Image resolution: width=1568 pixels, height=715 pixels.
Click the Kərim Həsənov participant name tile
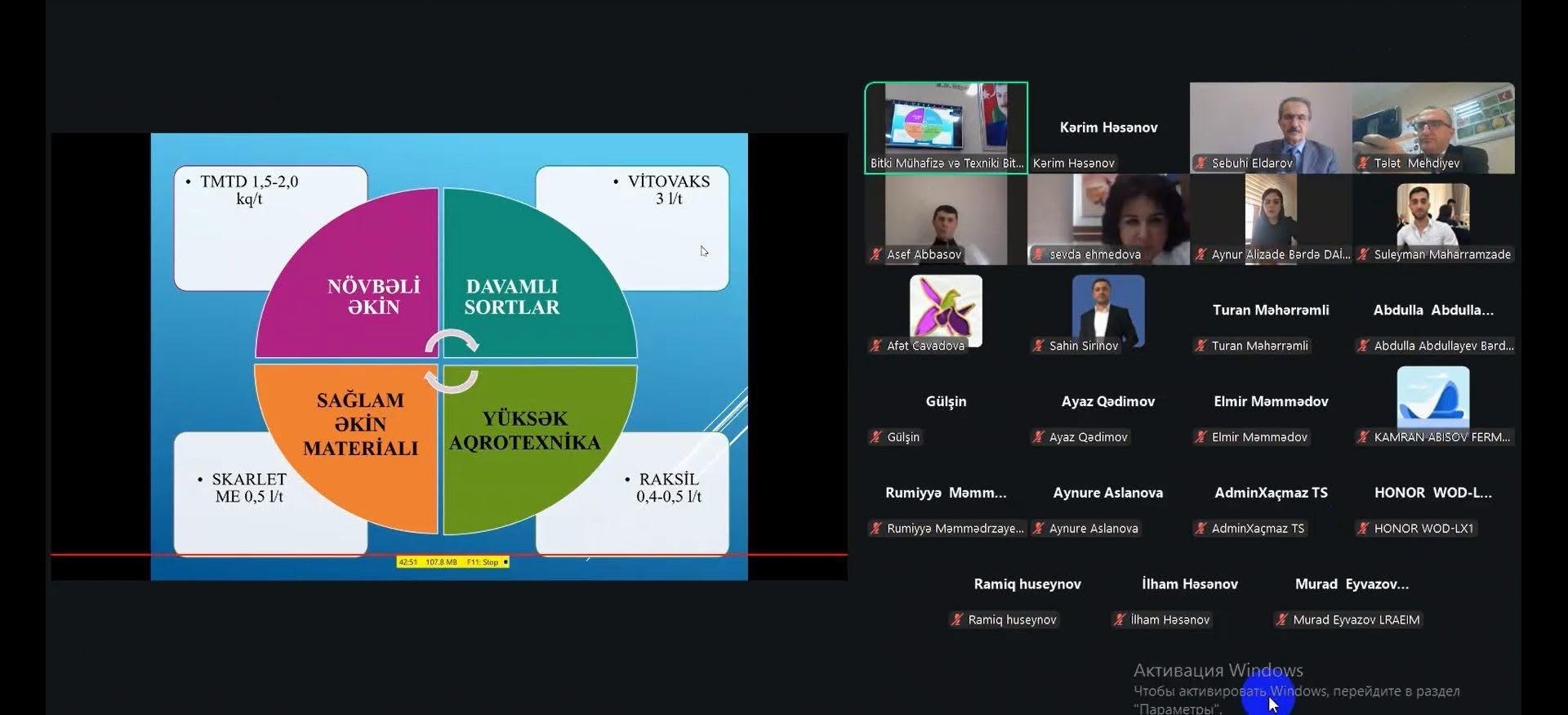click(x=1107, y=127)
